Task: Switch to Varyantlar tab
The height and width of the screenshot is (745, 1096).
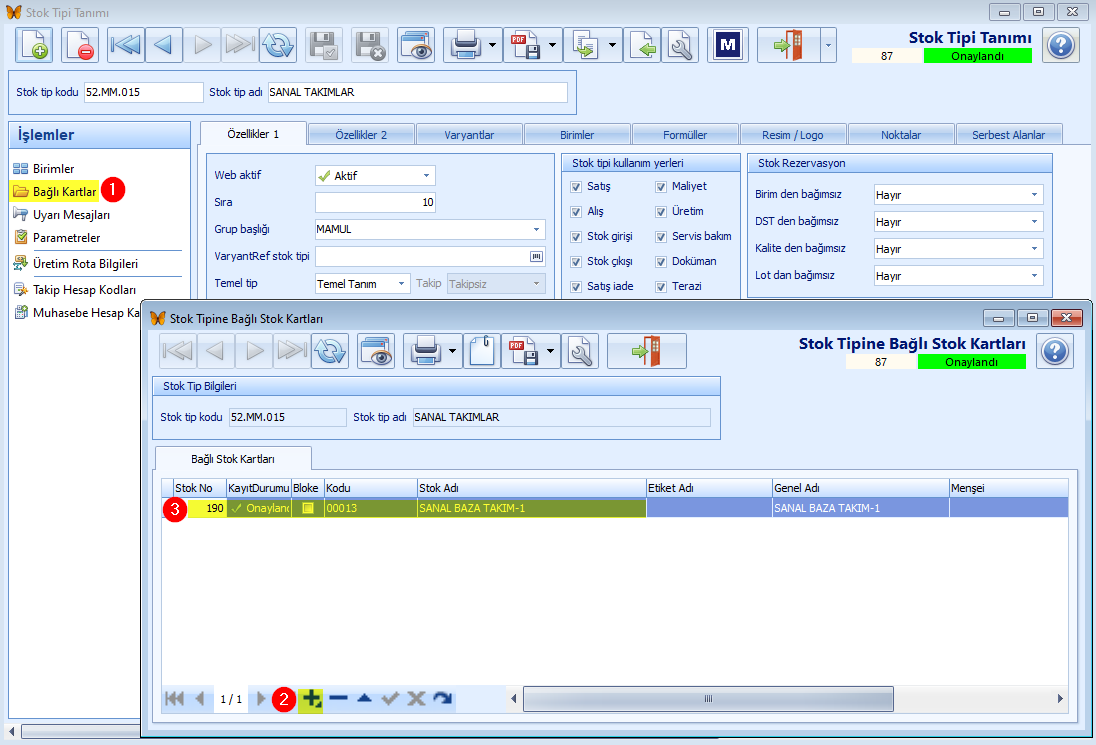Action: click(x=469, y=135)
